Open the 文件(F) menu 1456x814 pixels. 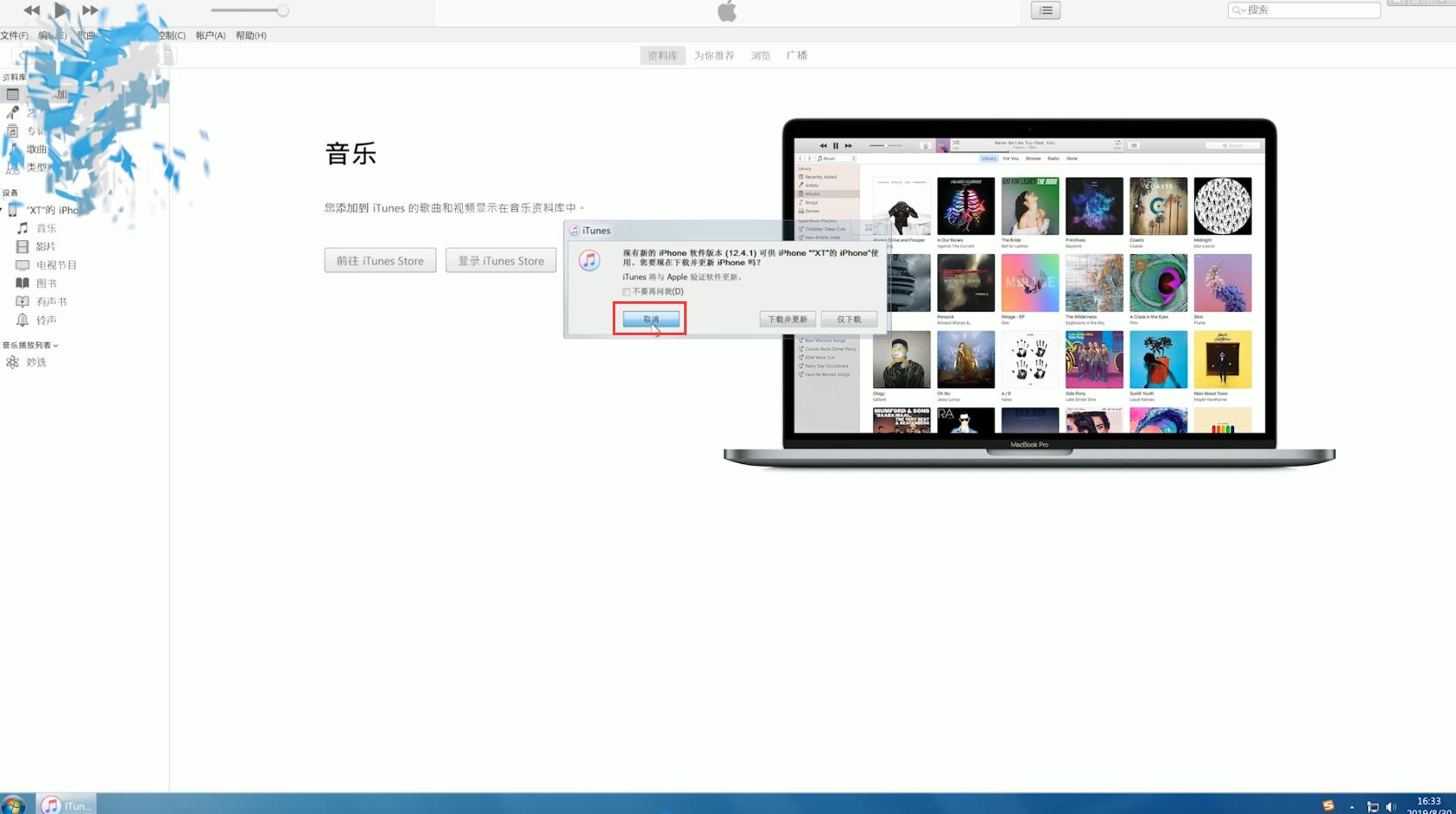pos(14,36)
